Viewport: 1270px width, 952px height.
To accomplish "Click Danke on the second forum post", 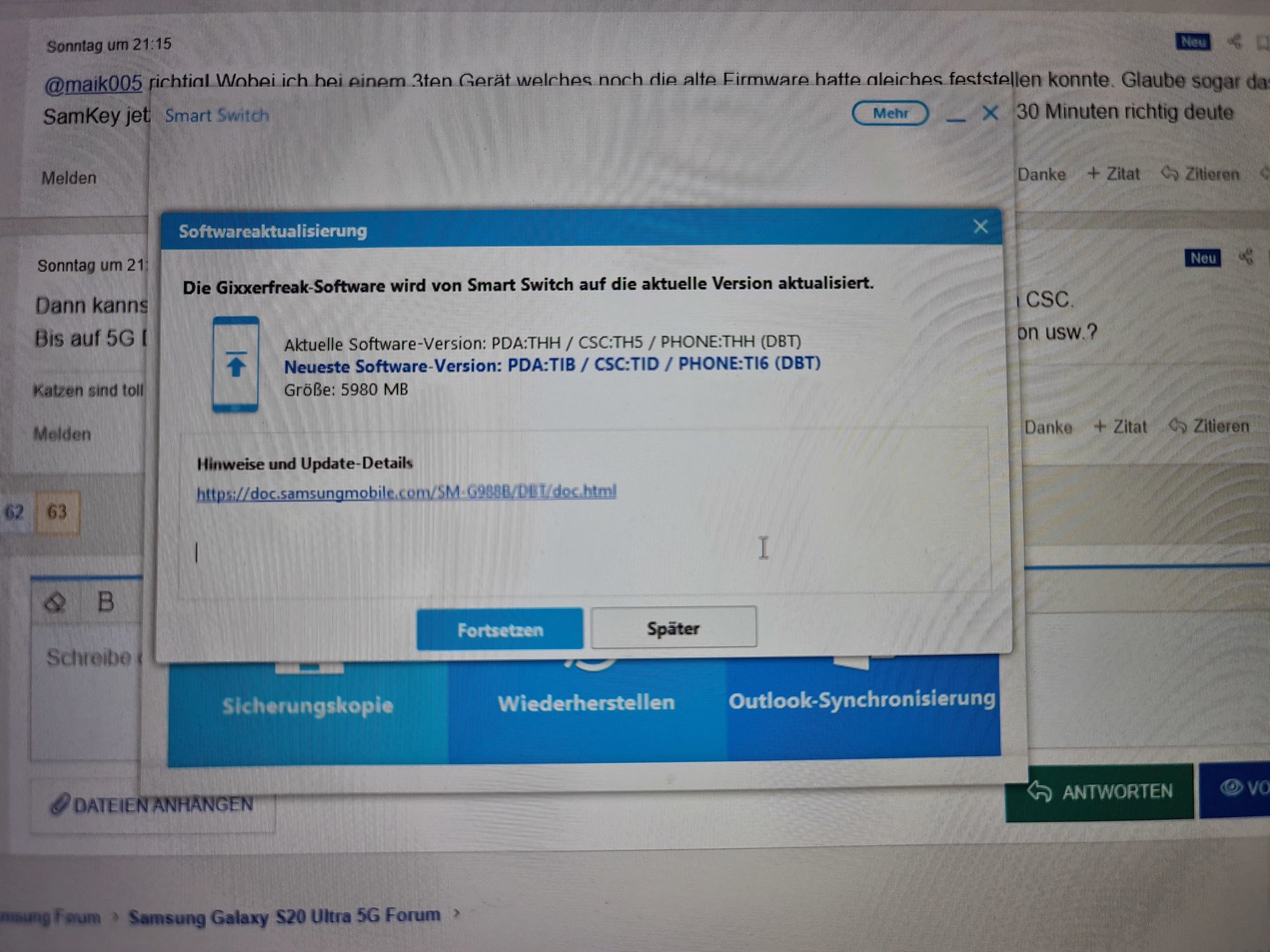I will coord(1048,427).
